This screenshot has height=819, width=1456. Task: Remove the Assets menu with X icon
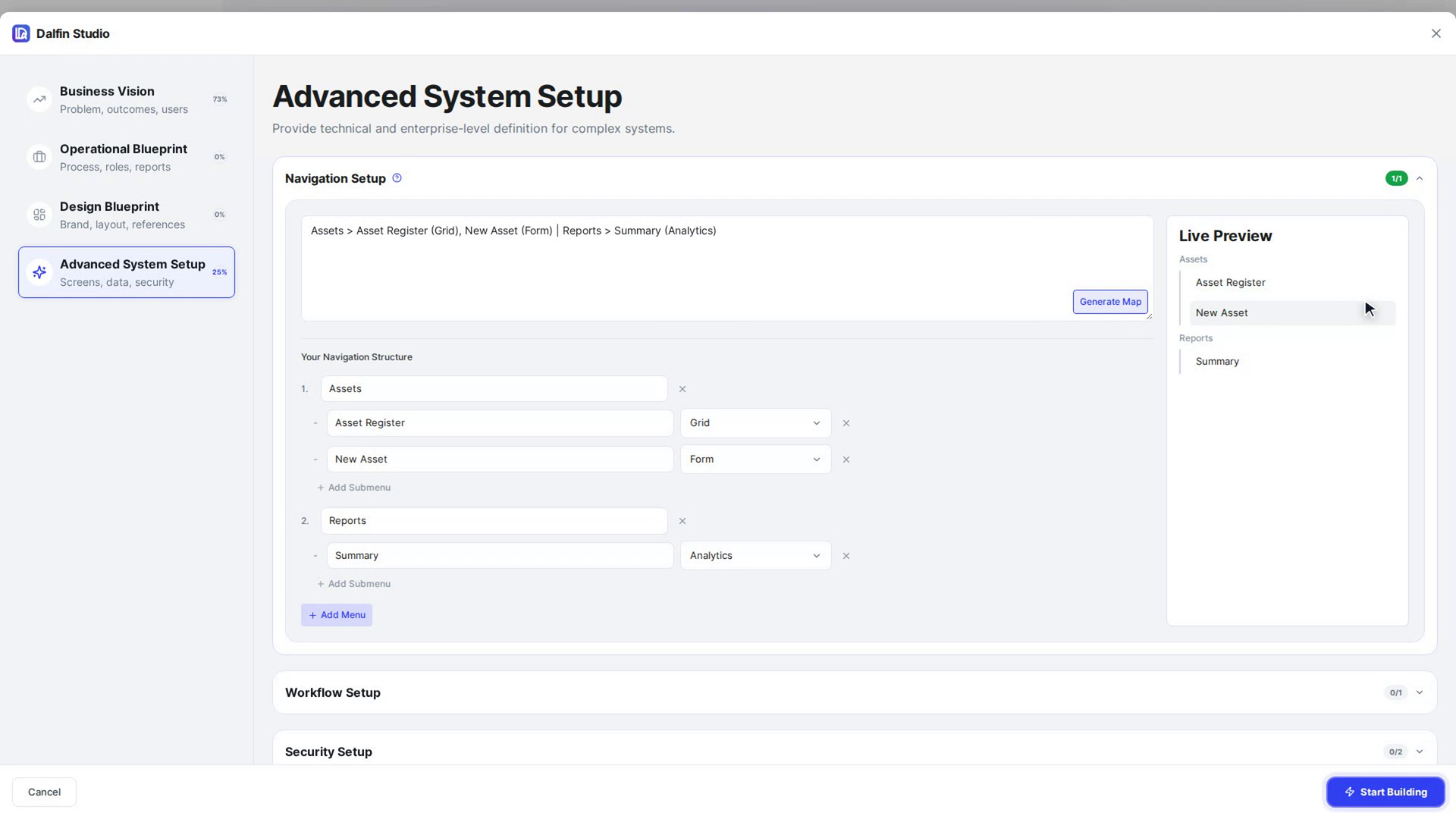click(682, 389)
